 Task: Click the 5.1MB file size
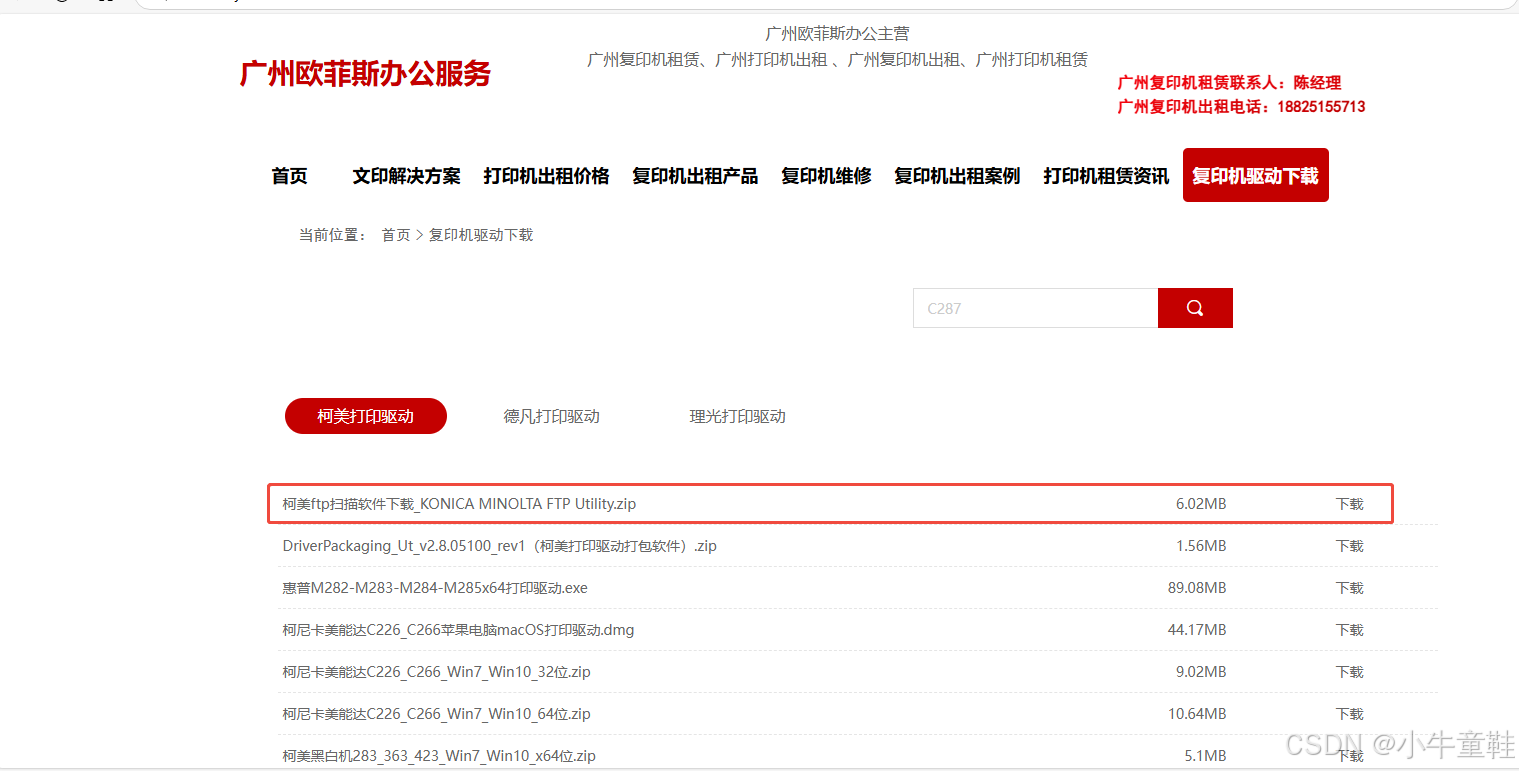pos(1205,756)
